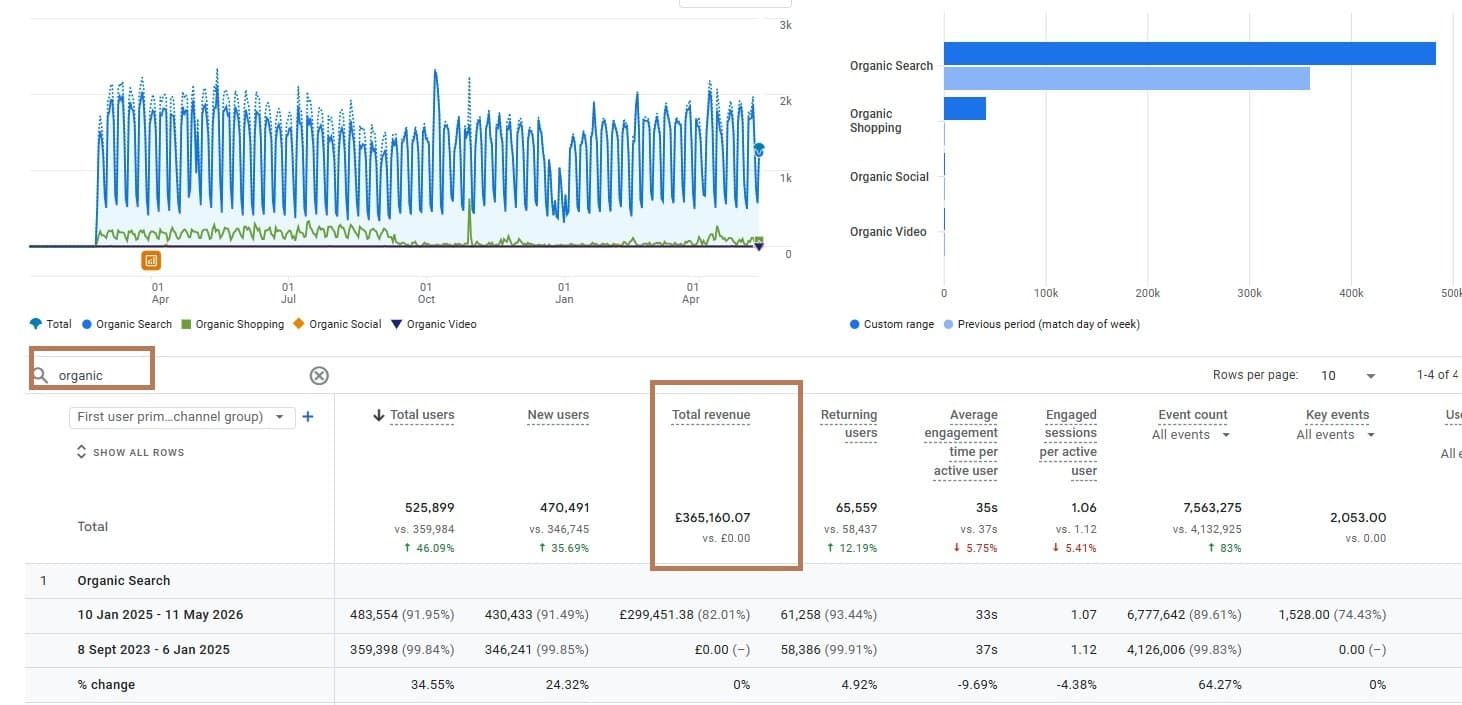The image size is (1462, 705).
Task: Click cell 359,398 (99.84%)
Action: [402, 650]
